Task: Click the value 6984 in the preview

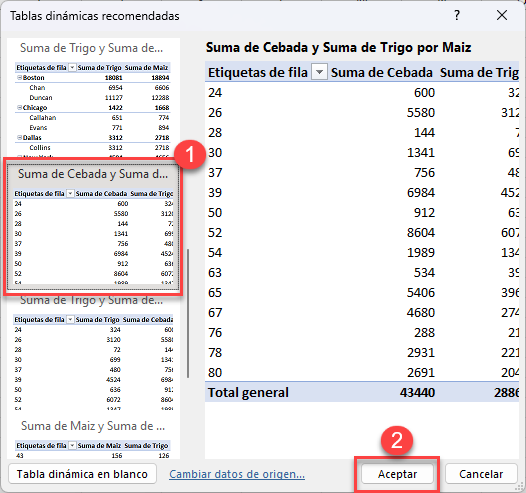Action: (x=421, y=193)
